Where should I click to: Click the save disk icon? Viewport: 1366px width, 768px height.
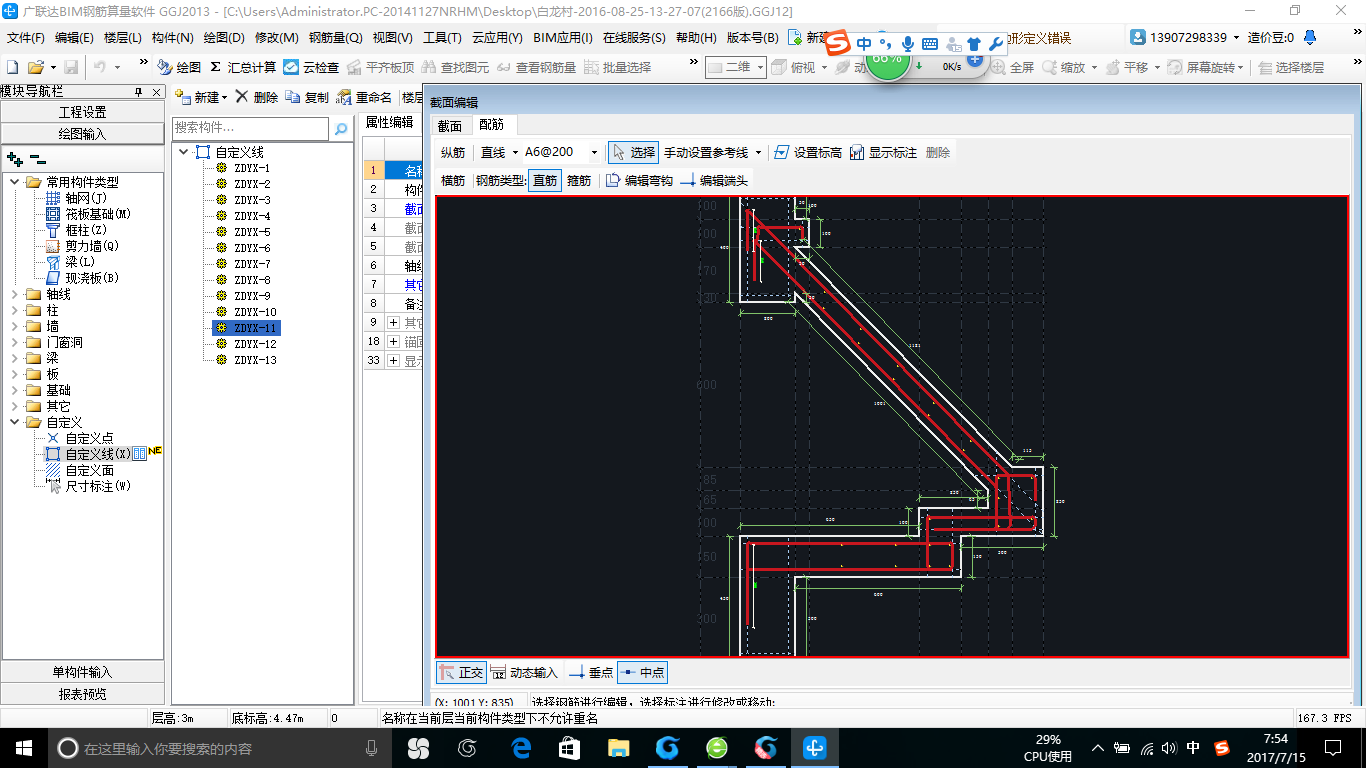pos(71,67)
